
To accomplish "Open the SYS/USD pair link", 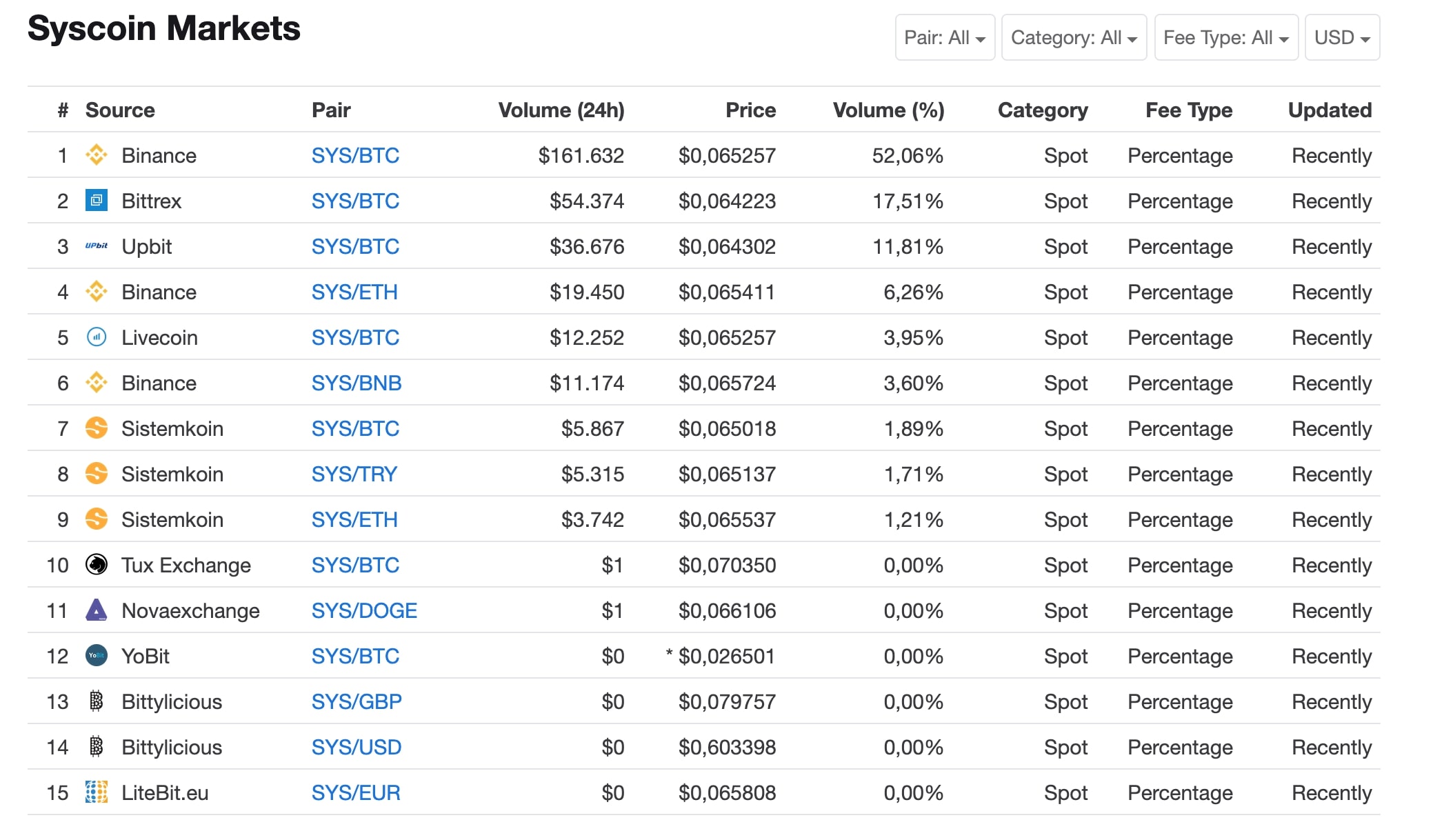I will tap(357, 748).
